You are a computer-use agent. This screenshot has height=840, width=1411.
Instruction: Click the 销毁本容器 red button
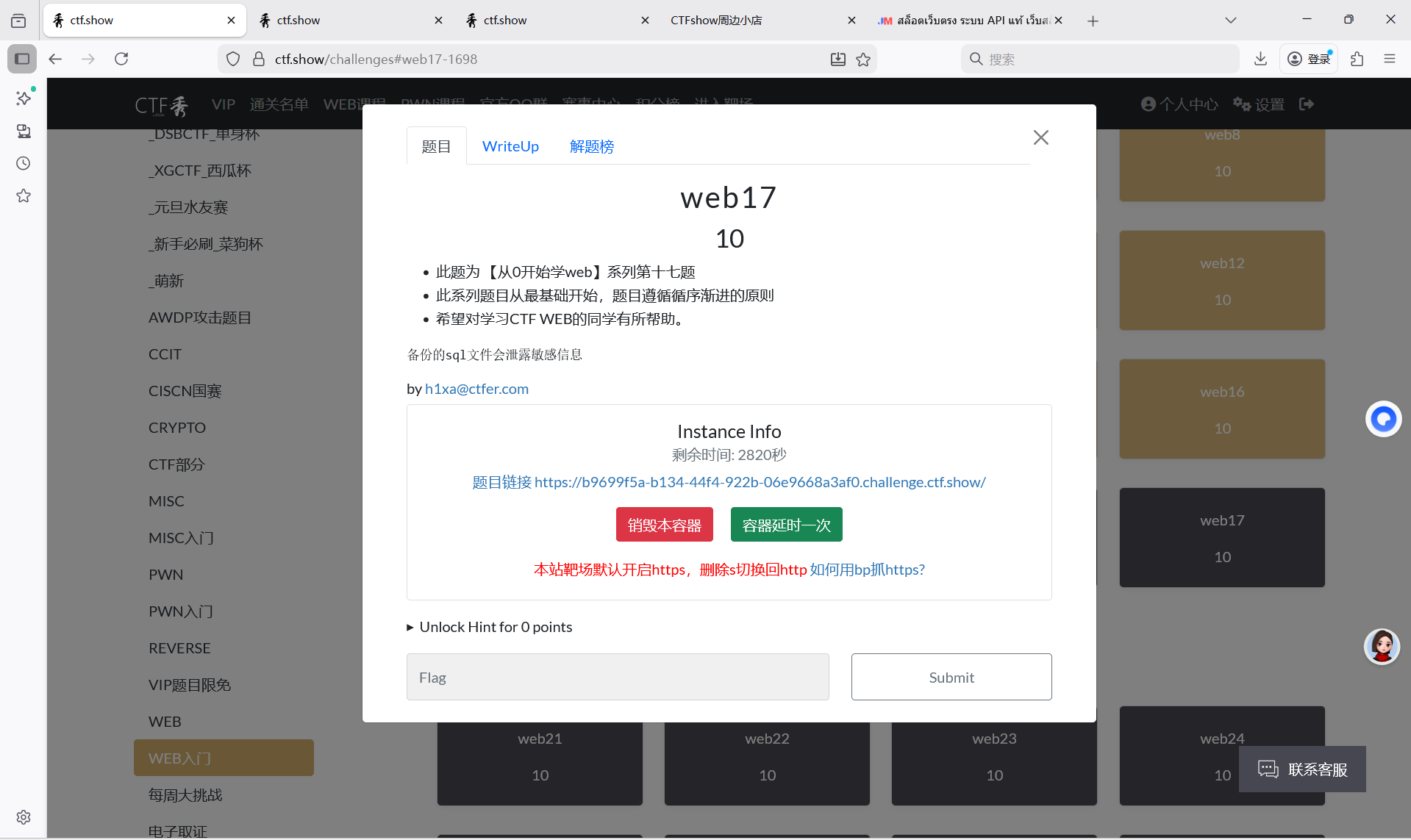click(665, 525)
